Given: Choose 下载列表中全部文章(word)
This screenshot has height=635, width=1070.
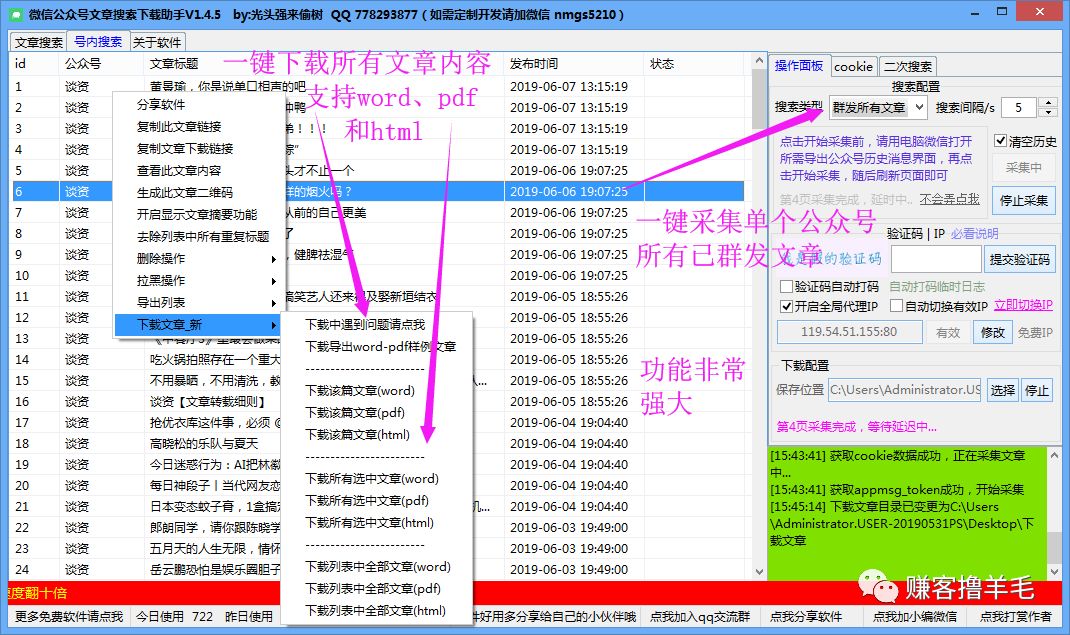Looking at the screenshot, I should pos(377,567).
